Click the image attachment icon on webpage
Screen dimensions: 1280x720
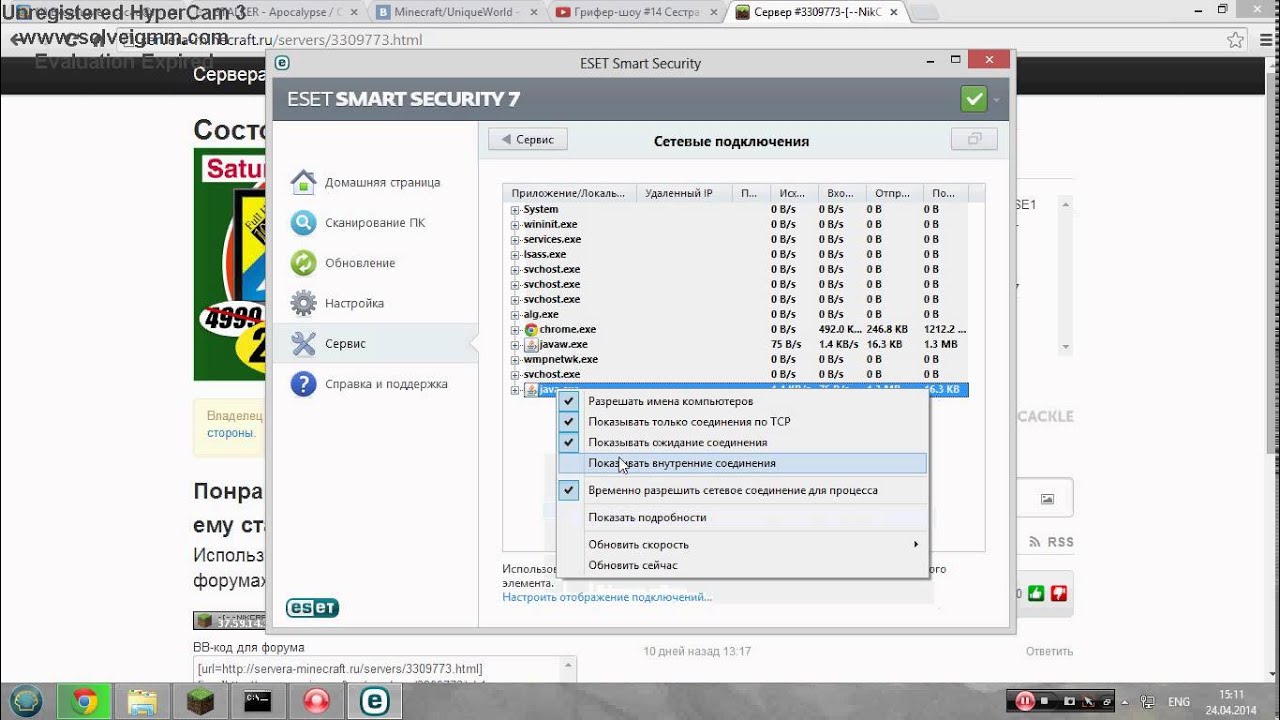point(1047,498)
